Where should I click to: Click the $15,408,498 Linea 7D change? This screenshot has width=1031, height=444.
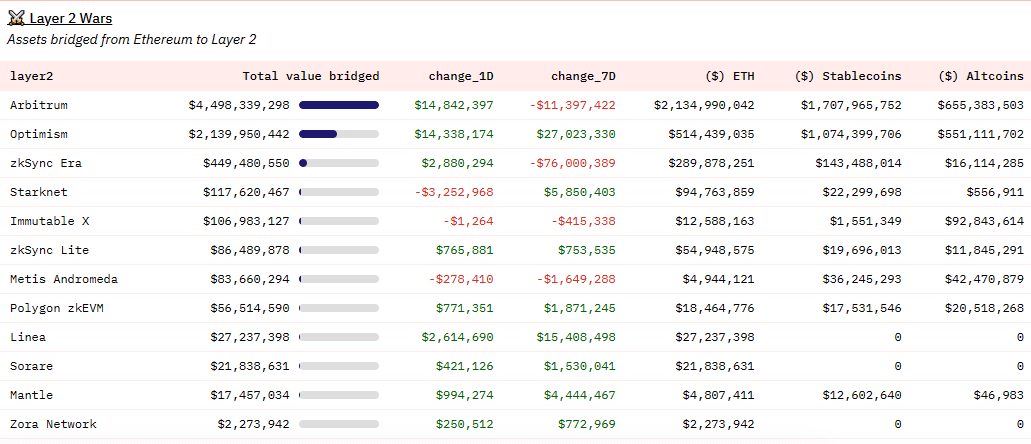(576, 337)
